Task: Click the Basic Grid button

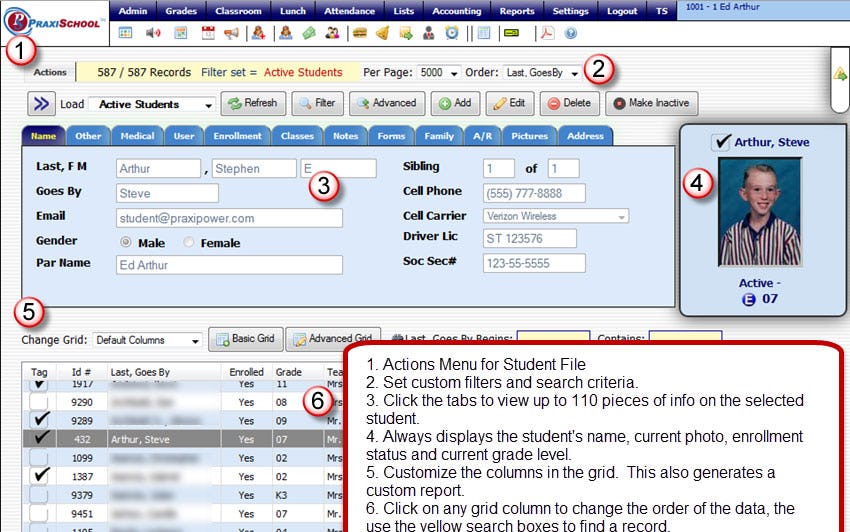Action: [x=246, y=339]
